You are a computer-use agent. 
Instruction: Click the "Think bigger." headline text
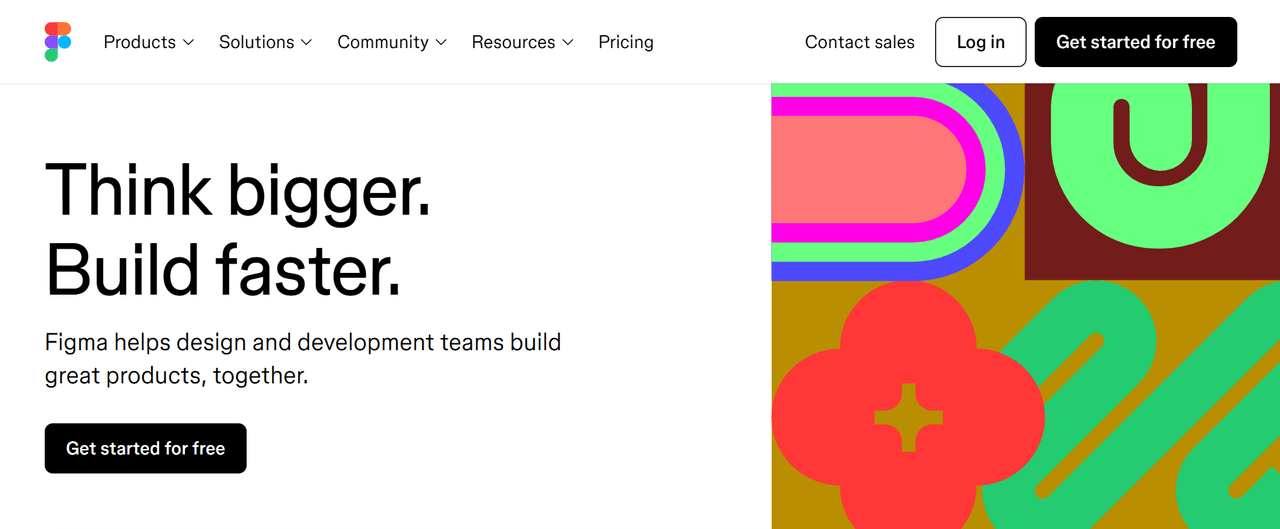238,189
